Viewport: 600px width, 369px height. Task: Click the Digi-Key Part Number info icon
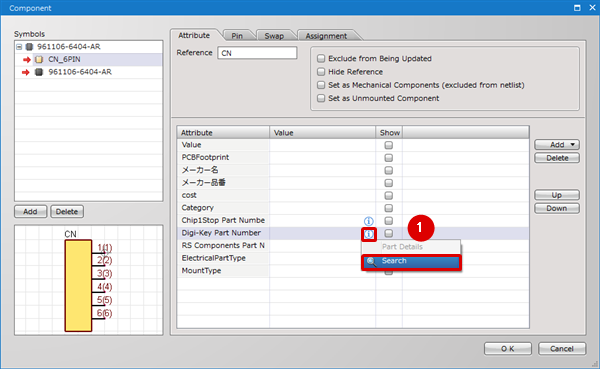[x=368, y=233]
